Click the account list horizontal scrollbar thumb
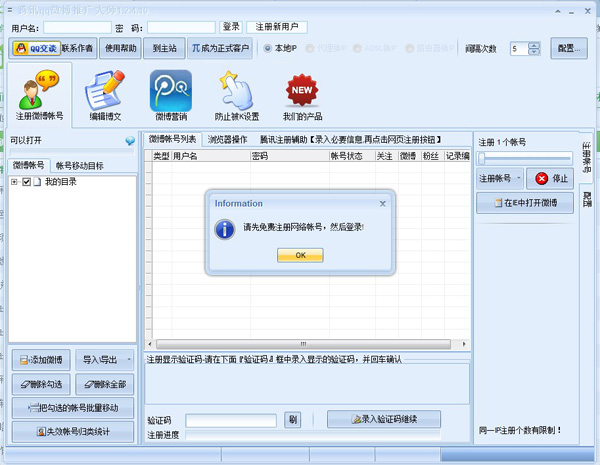The height and width of the screenshot is (465, 600). 303,344
